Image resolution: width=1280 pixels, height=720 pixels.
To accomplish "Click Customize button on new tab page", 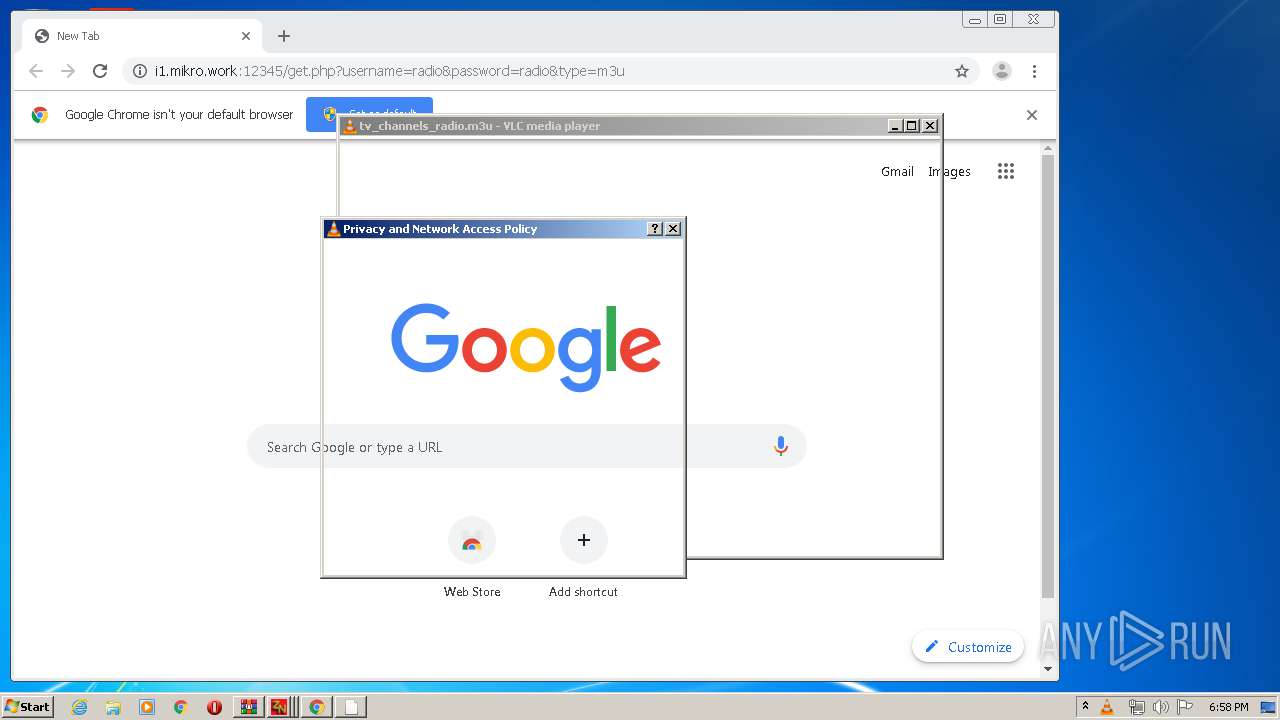I will tap(968, 647).
